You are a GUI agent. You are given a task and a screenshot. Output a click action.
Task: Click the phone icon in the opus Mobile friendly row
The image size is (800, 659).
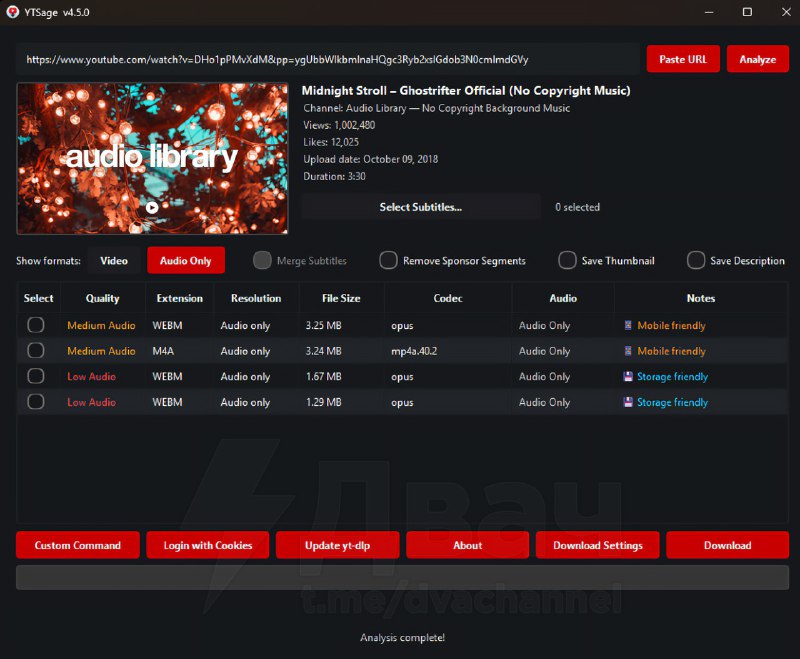[x=628, y=325]
